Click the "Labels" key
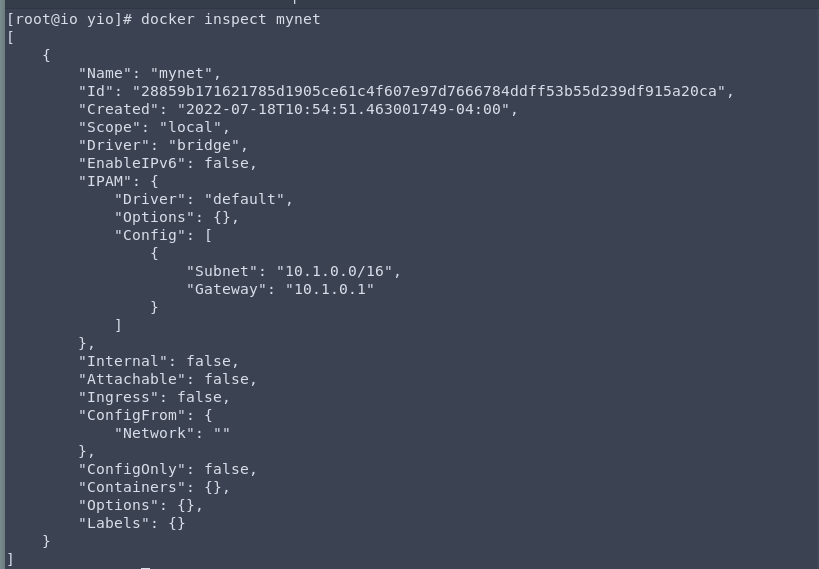The height and width of the screenshot is (569, 819). click(x=114, y=523)
